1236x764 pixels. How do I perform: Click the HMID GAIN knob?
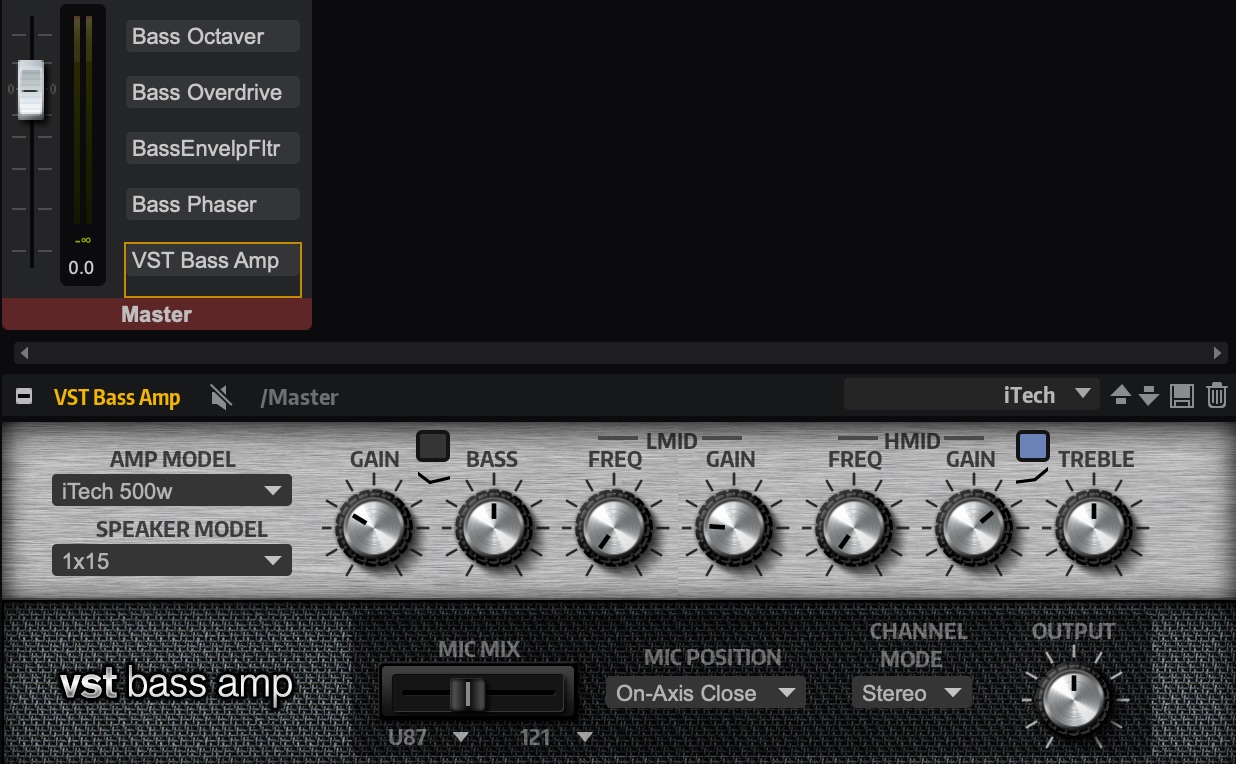point(974,527)
